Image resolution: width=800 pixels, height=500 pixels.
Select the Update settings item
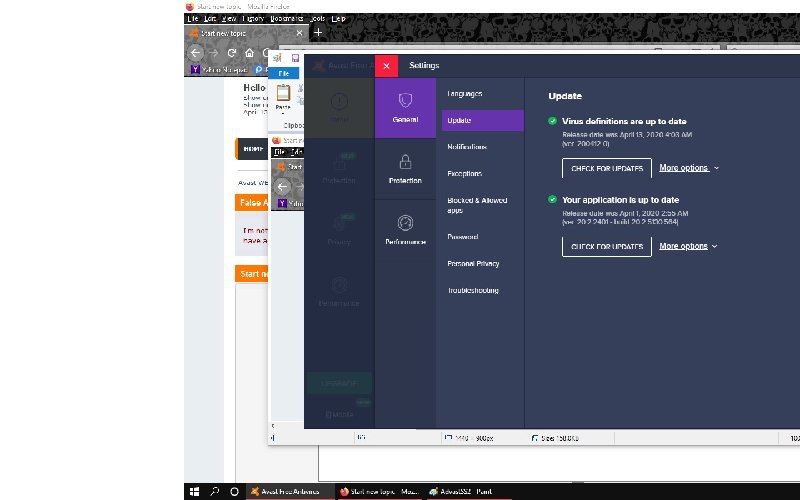pyautogui.click(x=483, y=120)
